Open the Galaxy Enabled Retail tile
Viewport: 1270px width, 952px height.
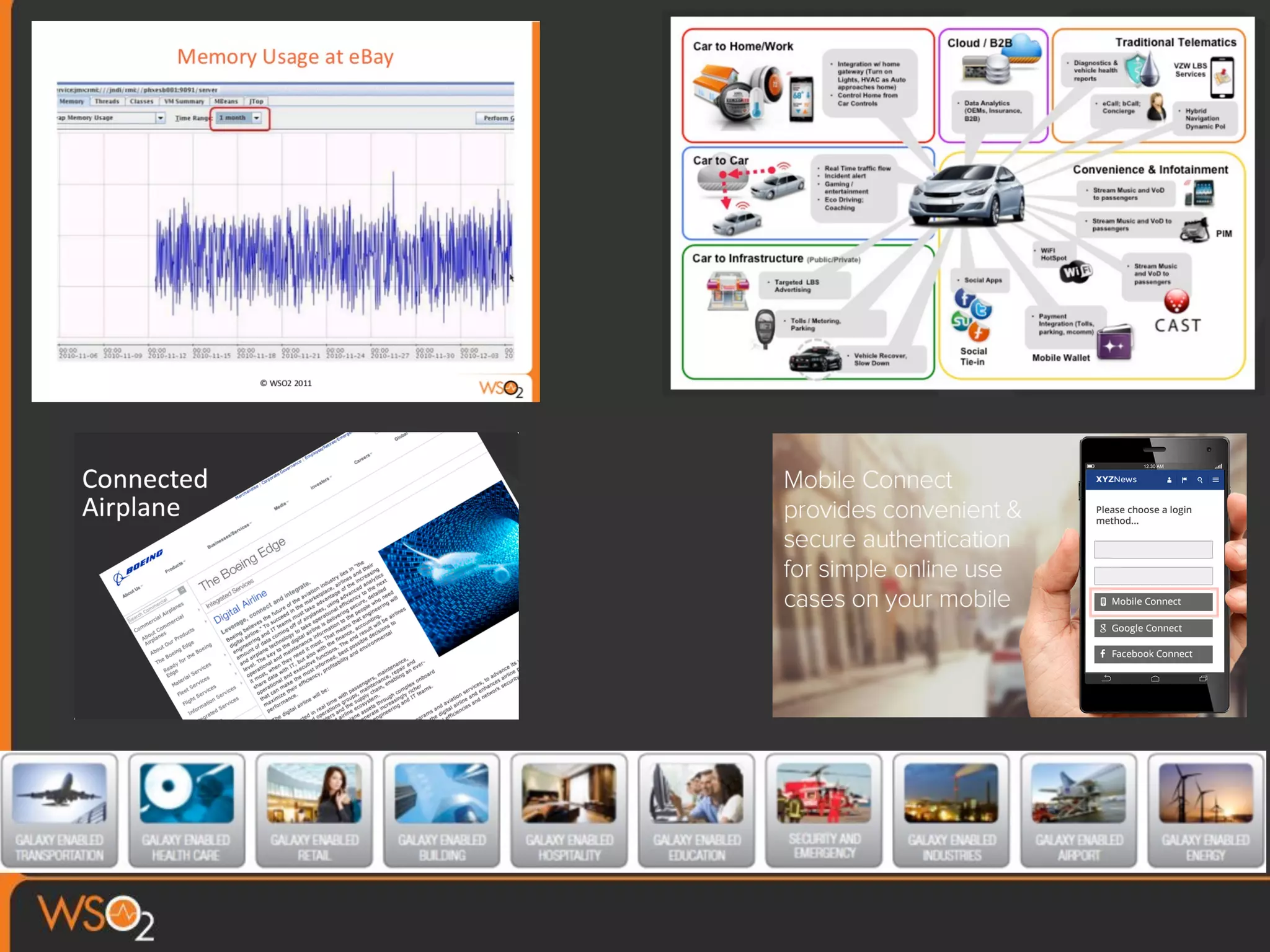click(314, 809)
